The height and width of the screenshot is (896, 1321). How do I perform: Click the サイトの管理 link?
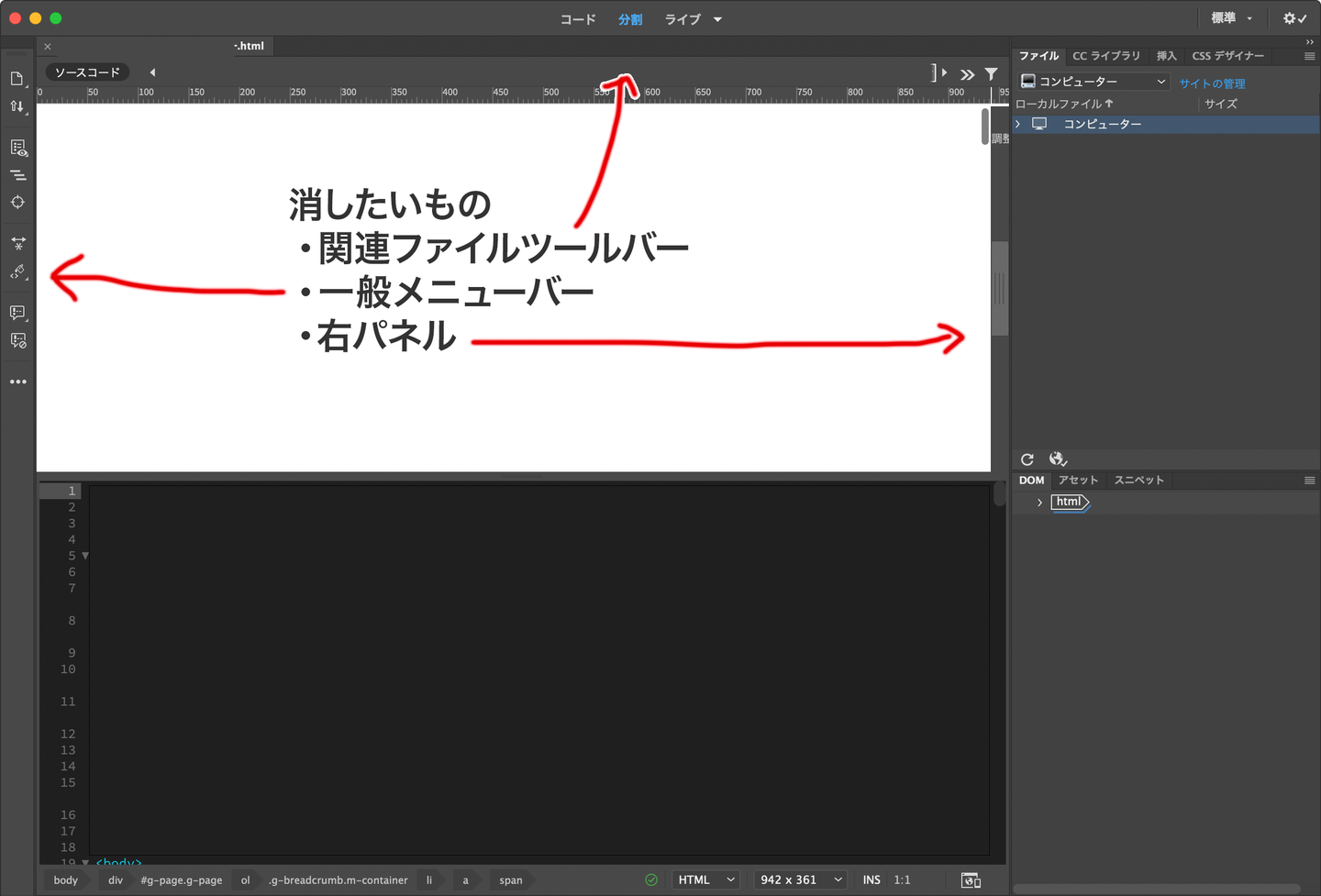coord(1212,83)
